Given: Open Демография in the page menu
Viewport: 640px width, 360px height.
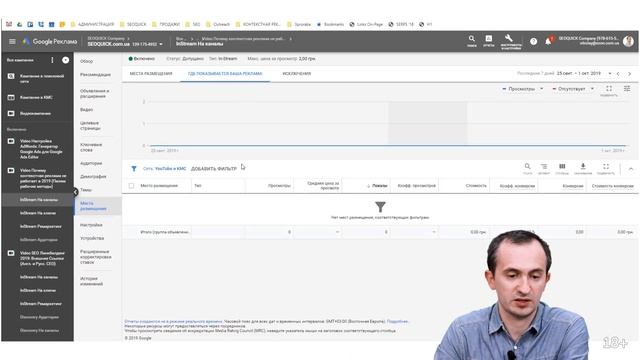Looking at the screenshot, I should tap(93, 177).
